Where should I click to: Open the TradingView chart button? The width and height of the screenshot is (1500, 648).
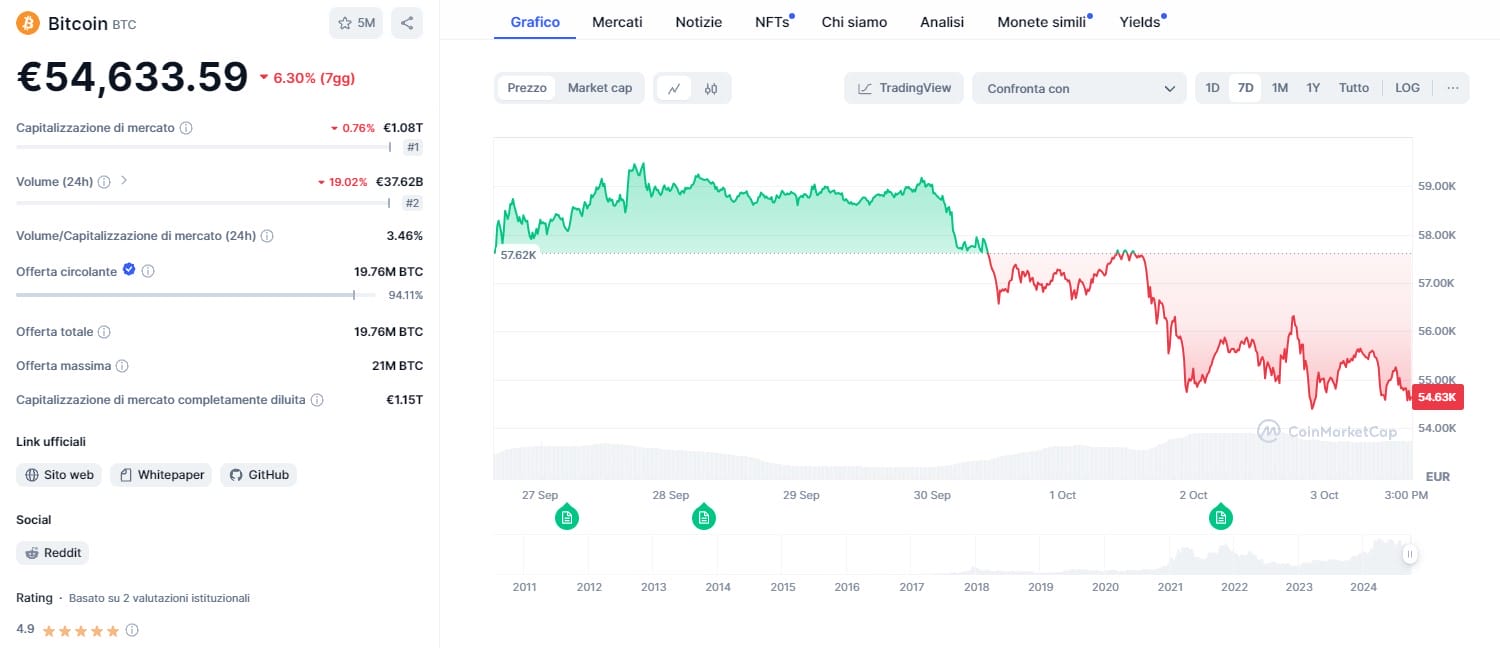pyautogui.click(x=904, y=88)
